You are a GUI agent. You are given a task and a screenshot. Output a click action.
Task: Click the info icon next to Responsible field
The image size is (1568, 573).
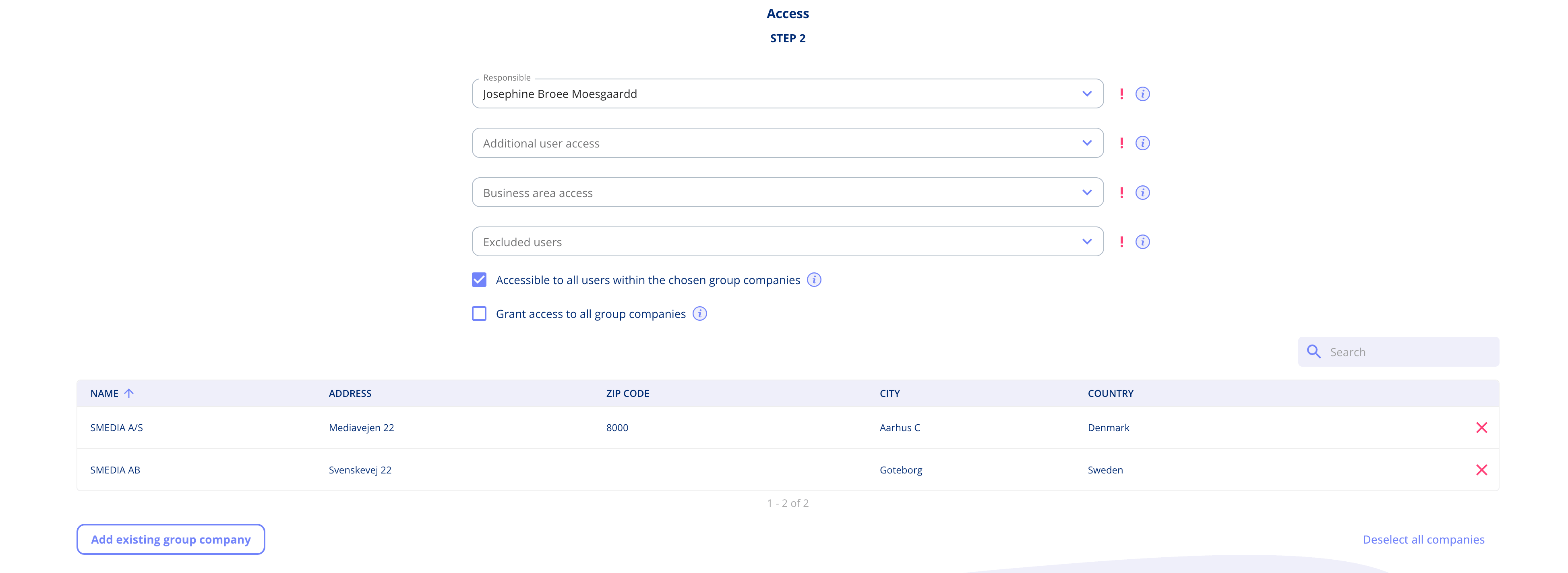pyautogui.click(x=1142, y=94)
